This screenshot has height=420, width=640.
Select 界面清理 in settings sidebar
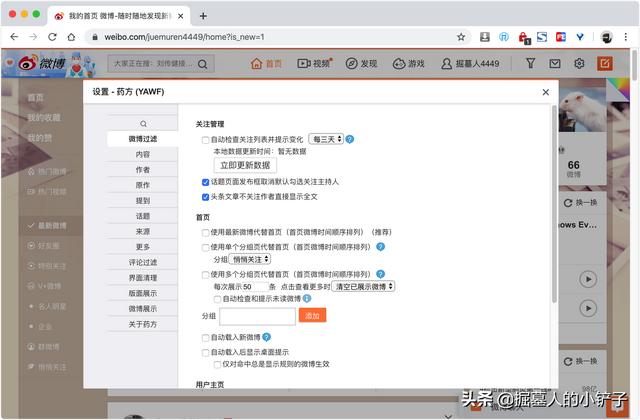[x=142, y=278]
